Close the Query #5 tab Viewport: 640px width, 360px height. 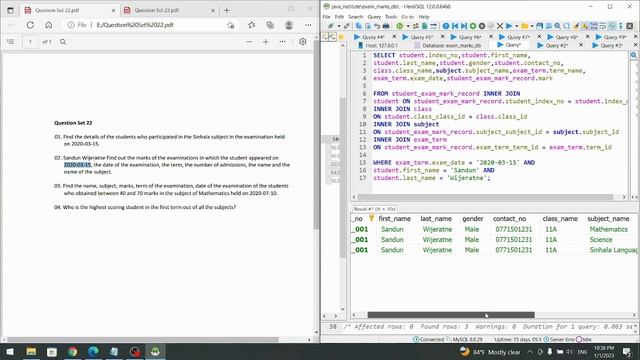click(x=442, y=37)
